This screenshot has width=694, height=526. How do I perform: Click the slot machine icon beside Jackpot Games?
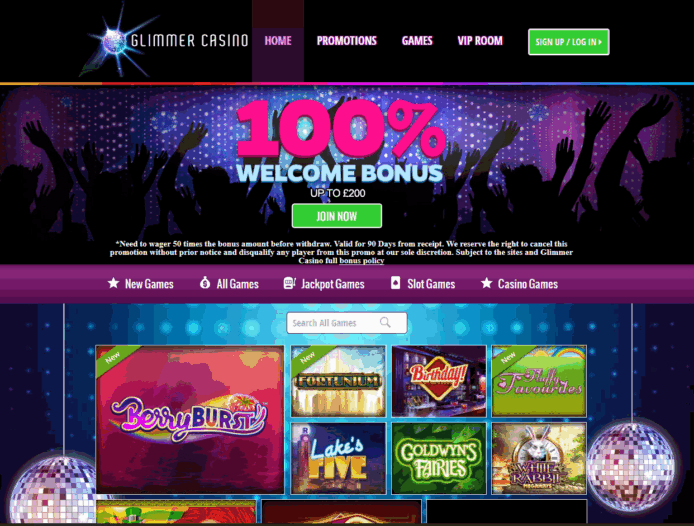[289, 283]
